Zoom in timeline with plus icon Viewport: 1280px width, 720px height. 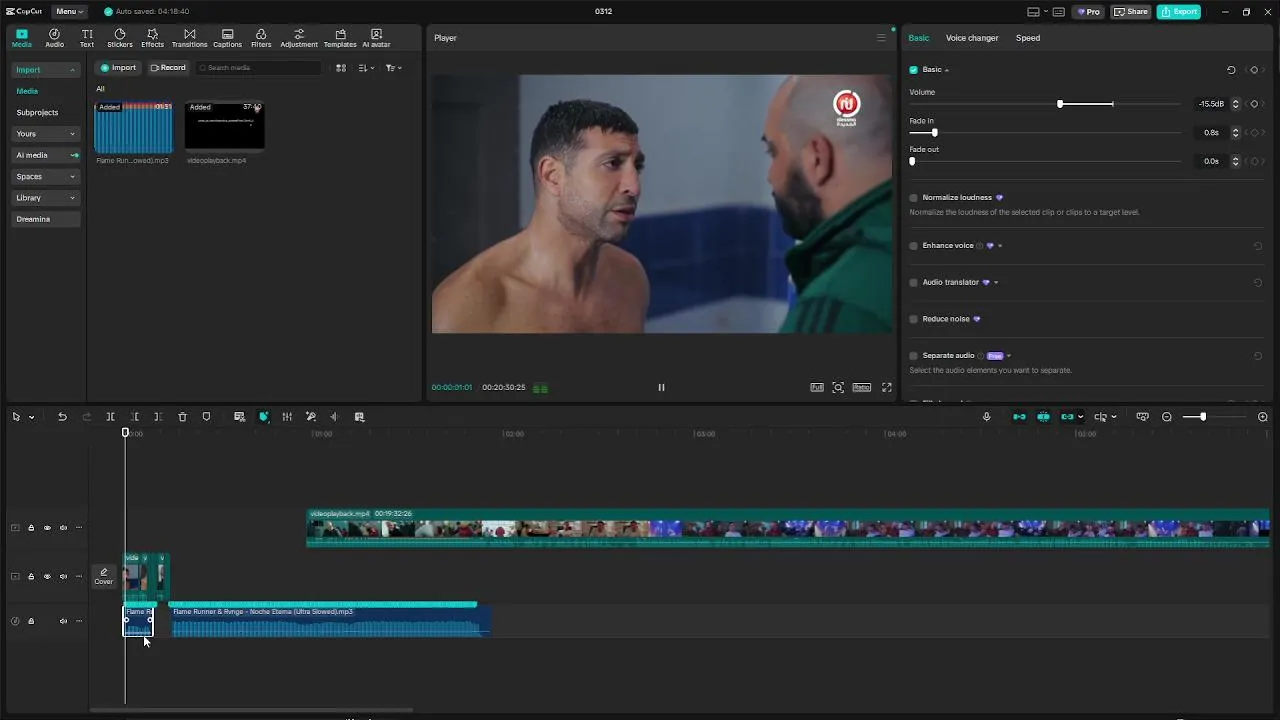coord(1262,417)
